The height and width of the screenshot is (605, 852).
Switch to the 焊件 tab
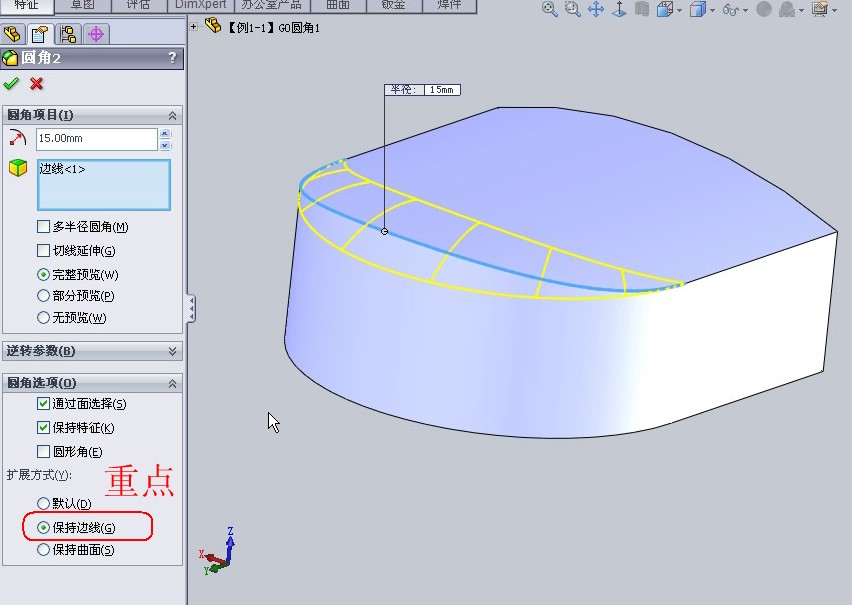(449, 5)
